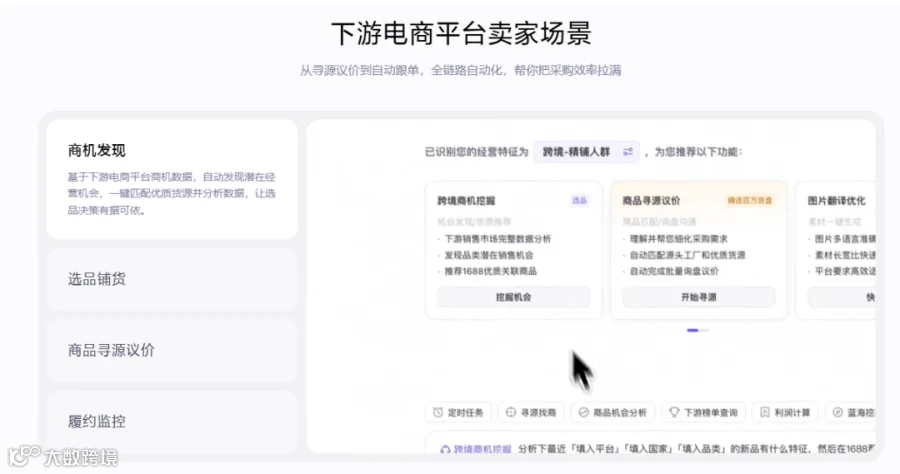Open the 图片翻译优化 card title
Viewport: 900px width, 474px height.
pos(837,200)
